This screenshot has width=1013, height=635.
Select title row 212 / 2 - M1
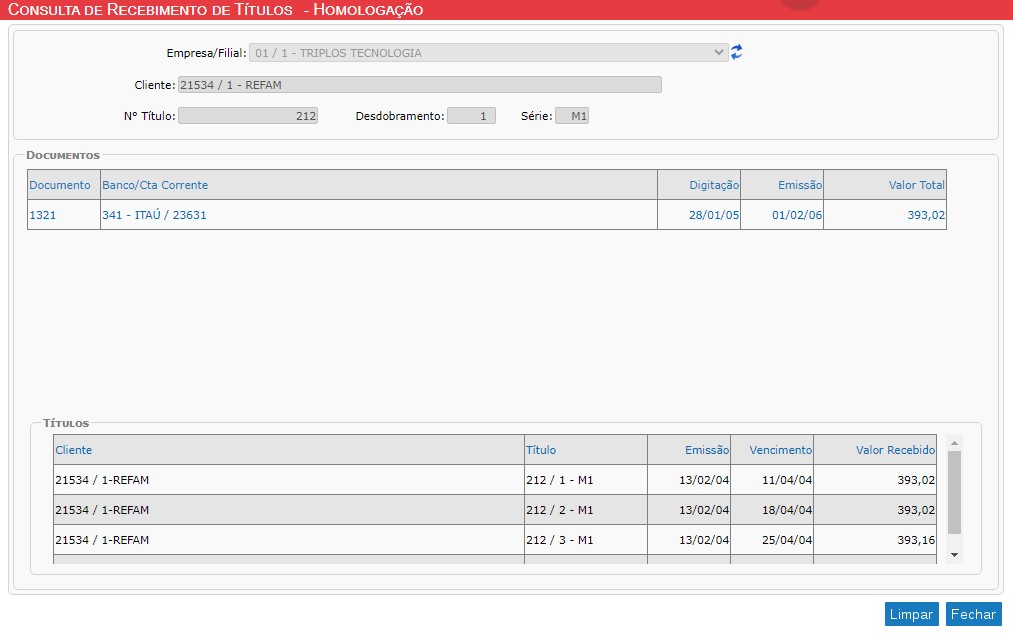point(495,510)
